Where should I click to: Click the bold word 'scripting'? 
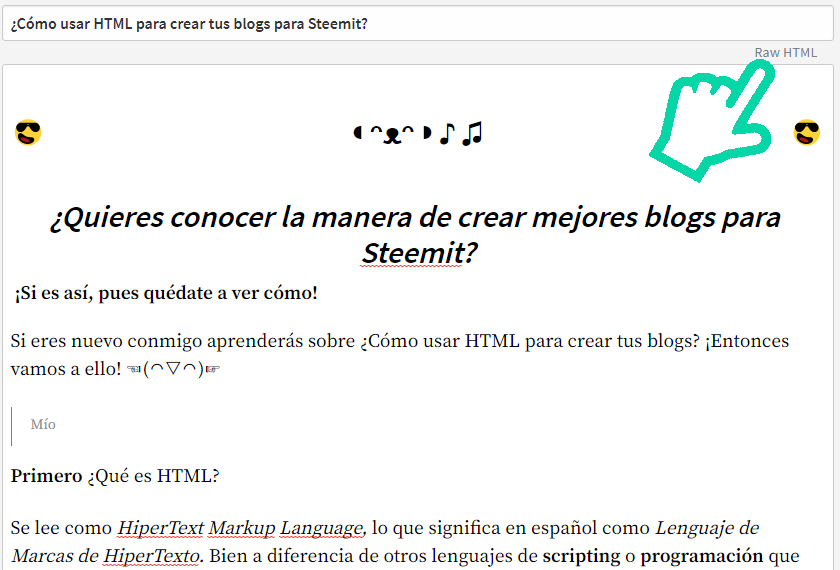coord(581,556)
